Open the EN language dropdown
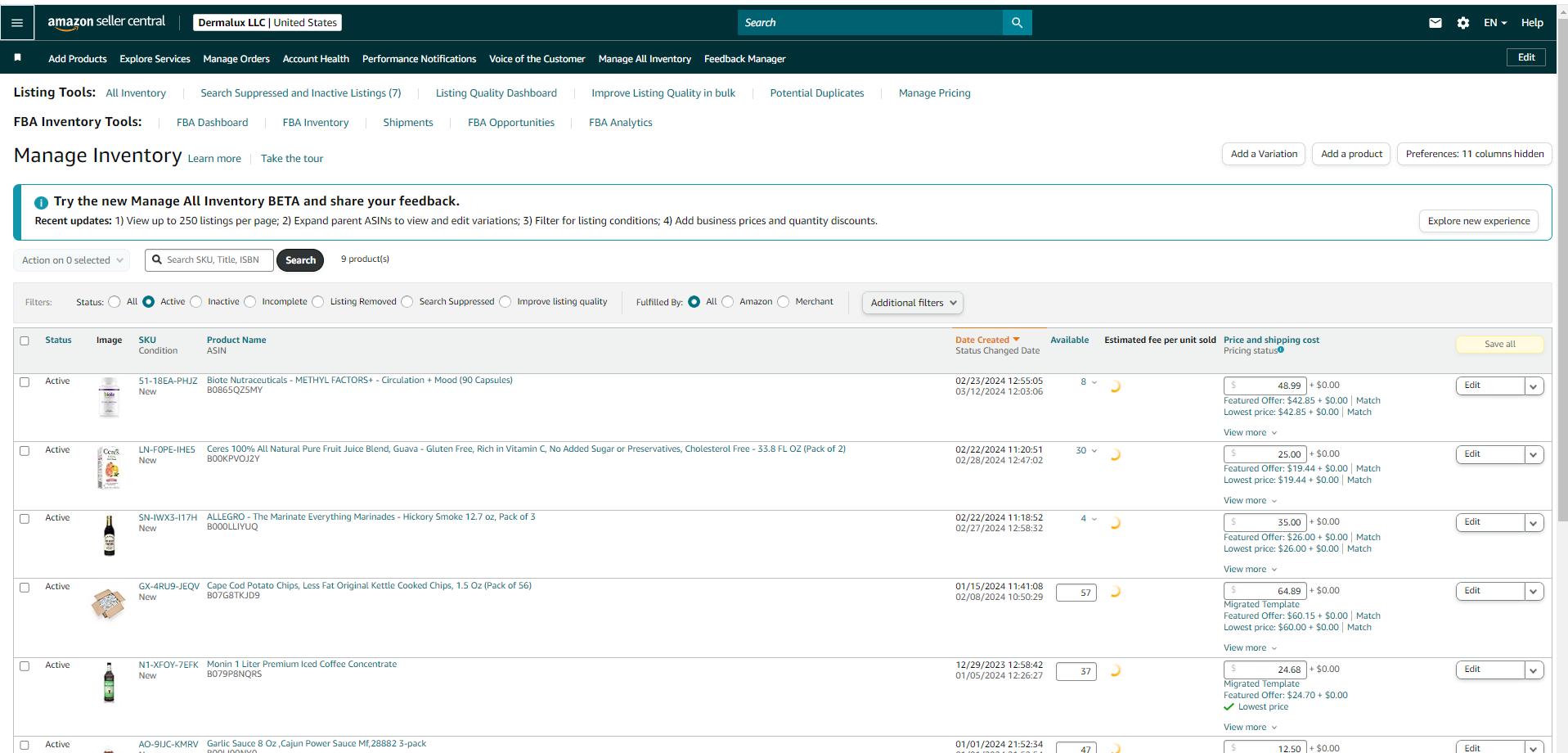This screenshot has width=1568, height=753. click(x=1495, y=23)
